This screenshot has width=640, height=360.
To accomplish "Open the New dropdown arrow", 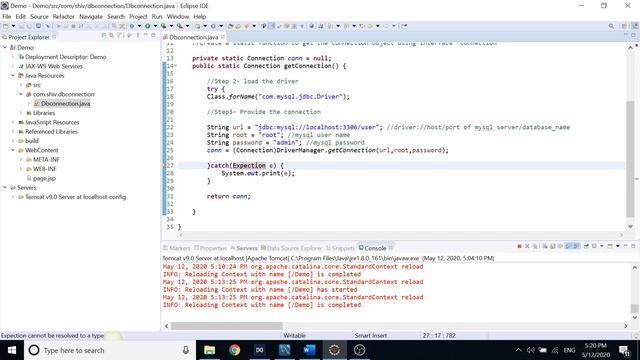I will coord(13,26).
